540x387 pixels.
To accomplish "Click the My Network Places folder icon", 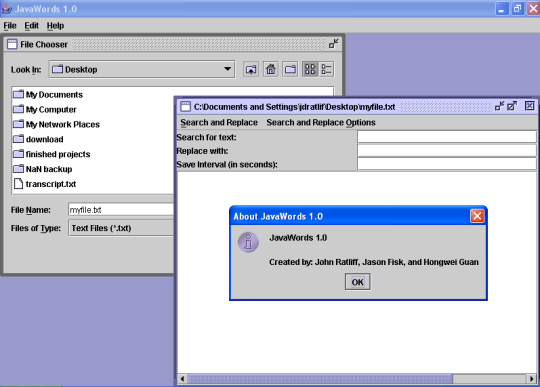I will 18,124.
